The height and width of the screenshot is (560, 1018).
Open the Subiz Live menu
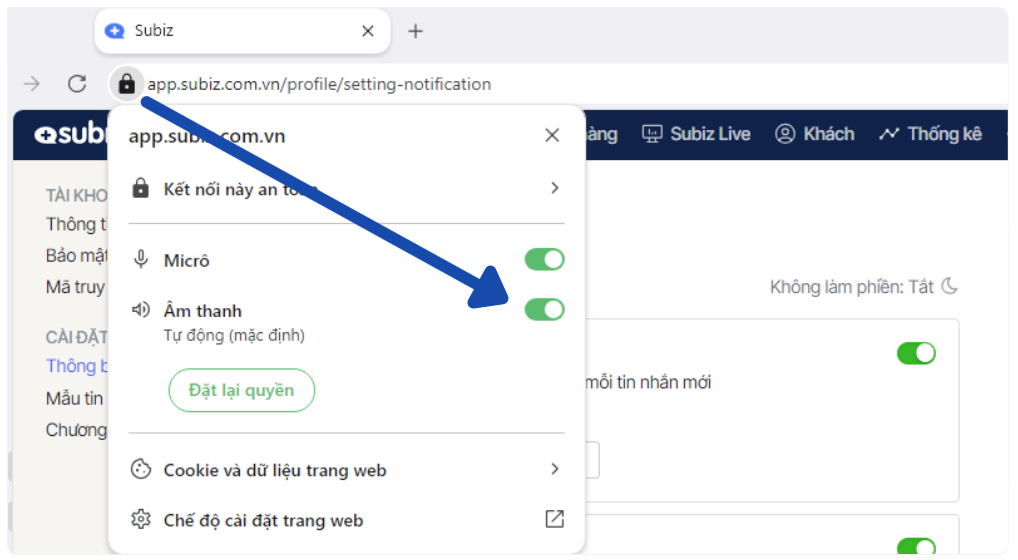[696, 134]
